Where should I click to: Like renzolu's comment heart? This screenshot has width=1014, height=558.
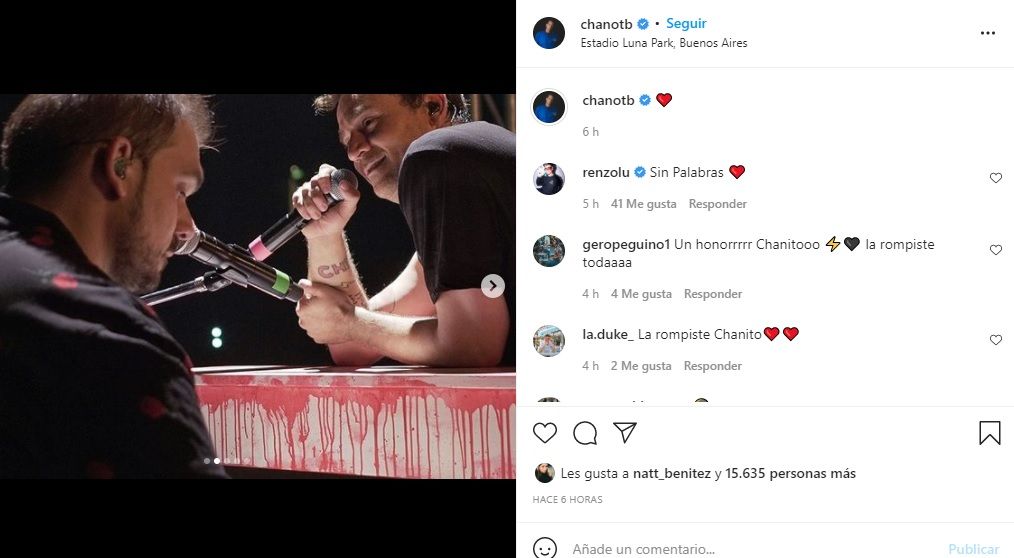pos(996,178)
